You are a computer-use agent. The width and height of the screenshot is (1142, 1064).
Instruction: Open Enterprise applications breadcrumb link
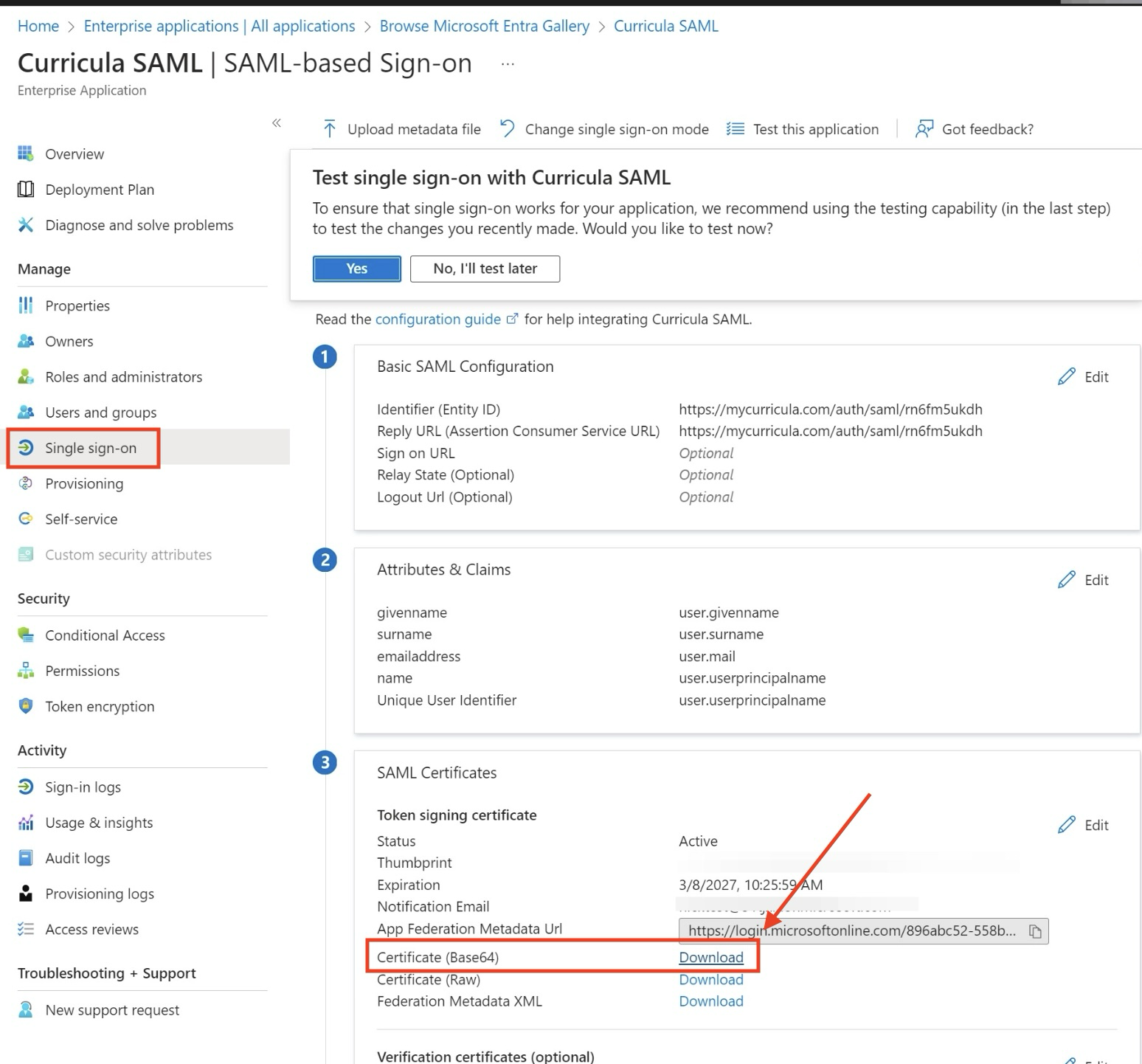pyautogui.click(x=220, y=26)
